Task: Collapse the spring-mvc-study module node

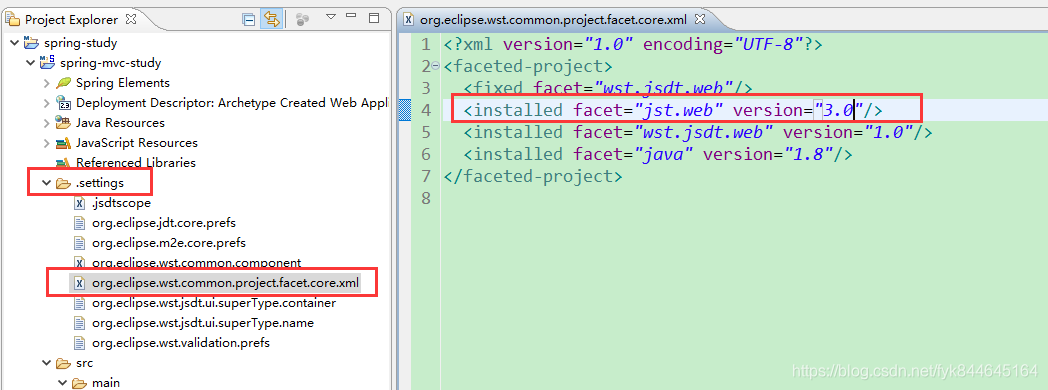Action: pyautogui.click(x=30, y=63)
